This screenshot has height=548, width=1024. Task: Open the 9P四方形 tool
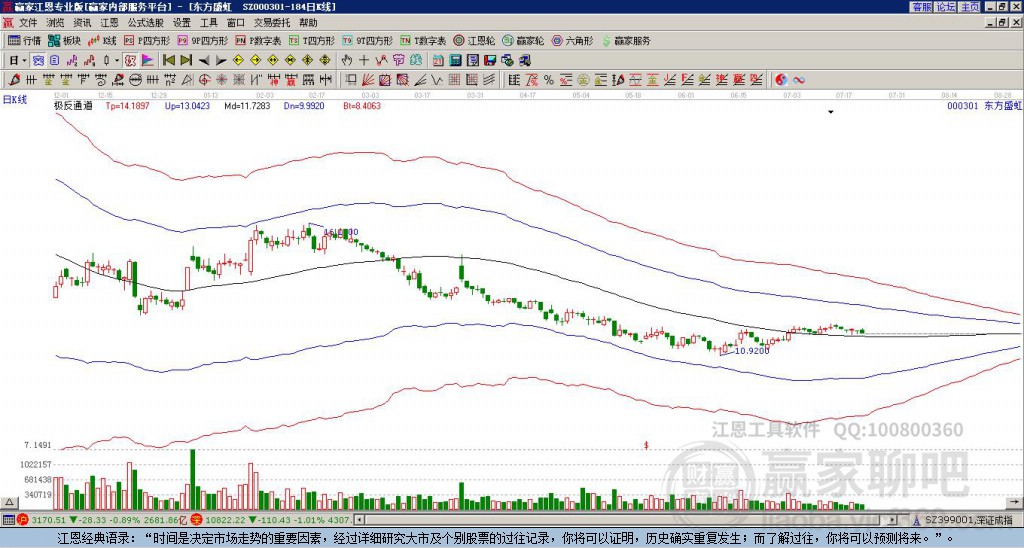click(202, 40)
